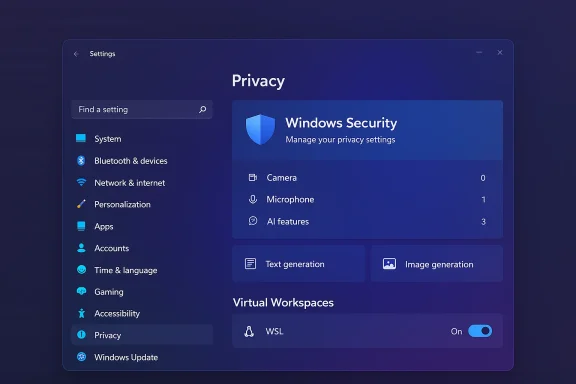Open the AI features row
The image size is (576, 384).
(x=367, y=222)
